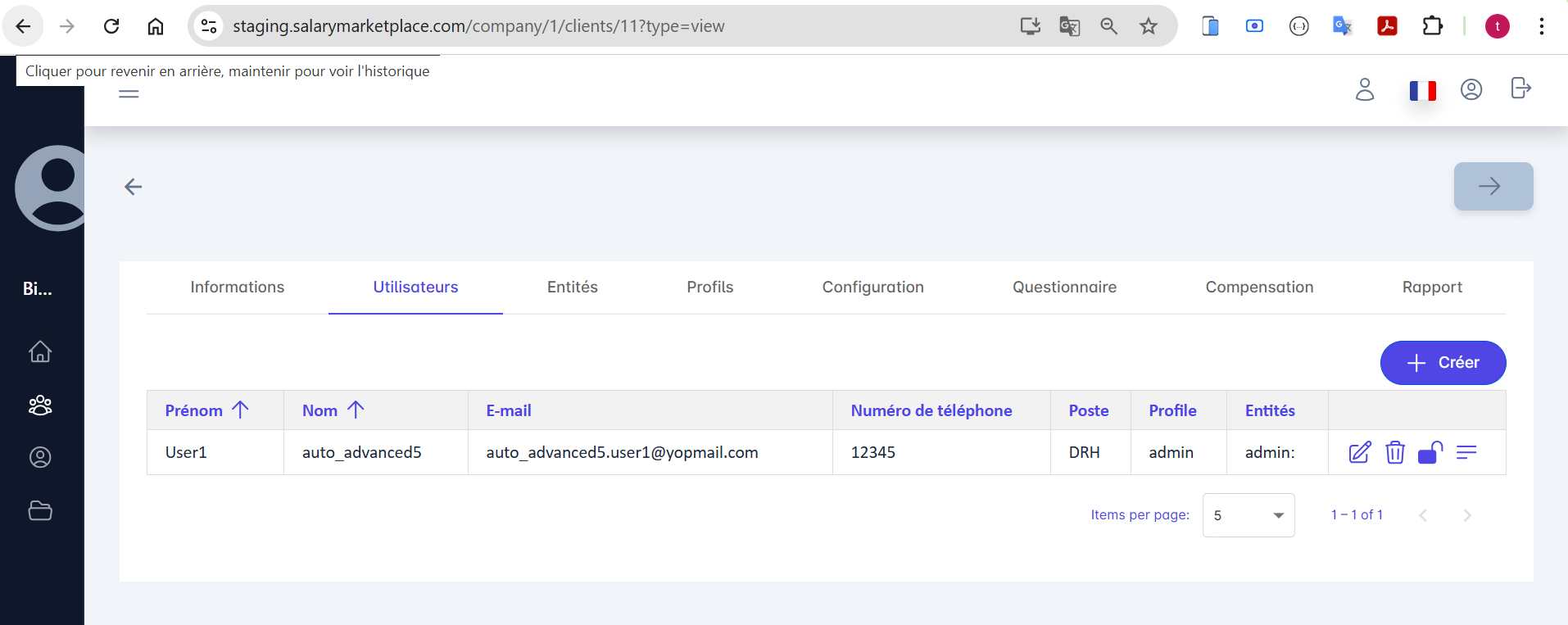This screenshot has height=625, width=1568.
Task: Click the Créer button
Action: pos(1443,363)
